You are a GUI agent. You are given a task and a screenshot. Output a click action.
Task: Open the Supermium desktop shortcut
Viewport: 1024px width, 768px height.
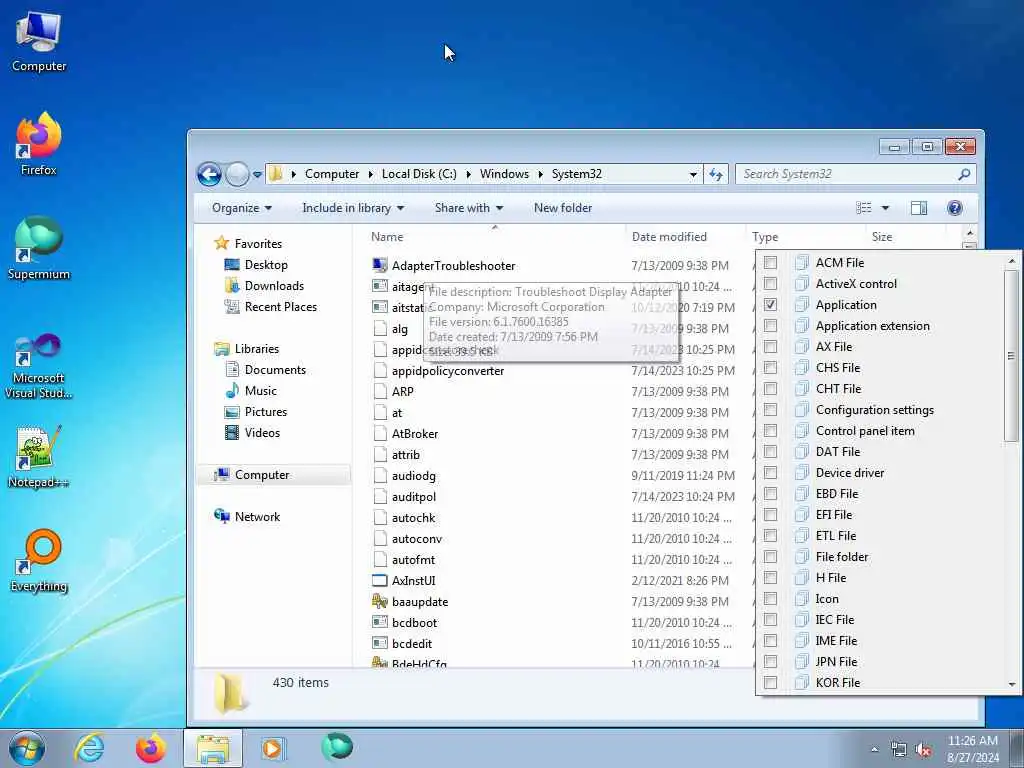pos(39,248)
